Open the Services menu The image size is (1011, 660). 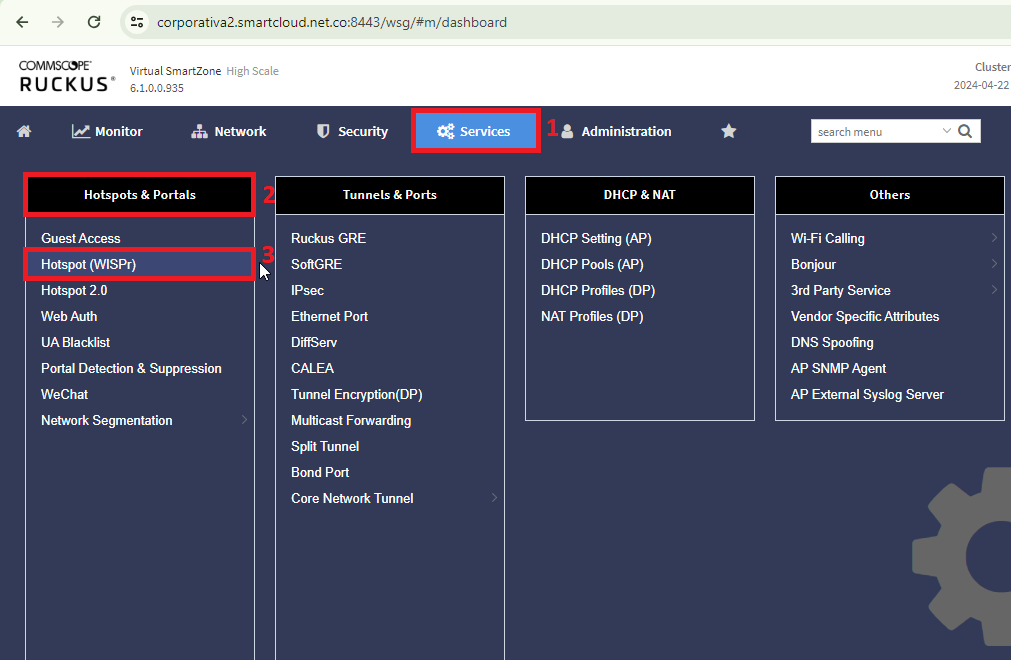[475, 131]
